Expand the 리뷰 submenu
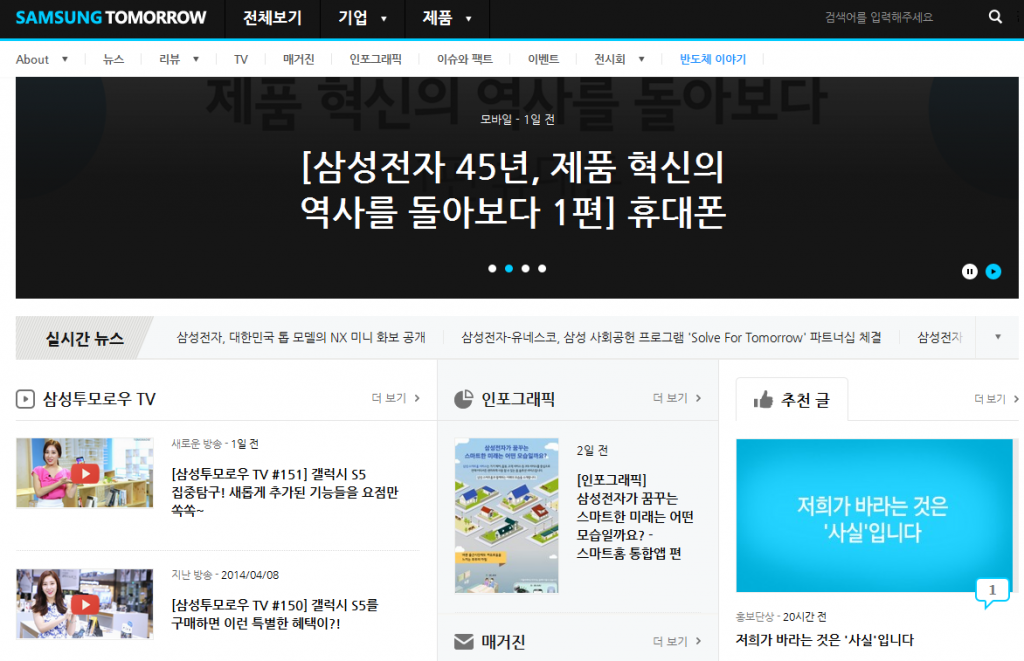 click(x=179, y=59)
